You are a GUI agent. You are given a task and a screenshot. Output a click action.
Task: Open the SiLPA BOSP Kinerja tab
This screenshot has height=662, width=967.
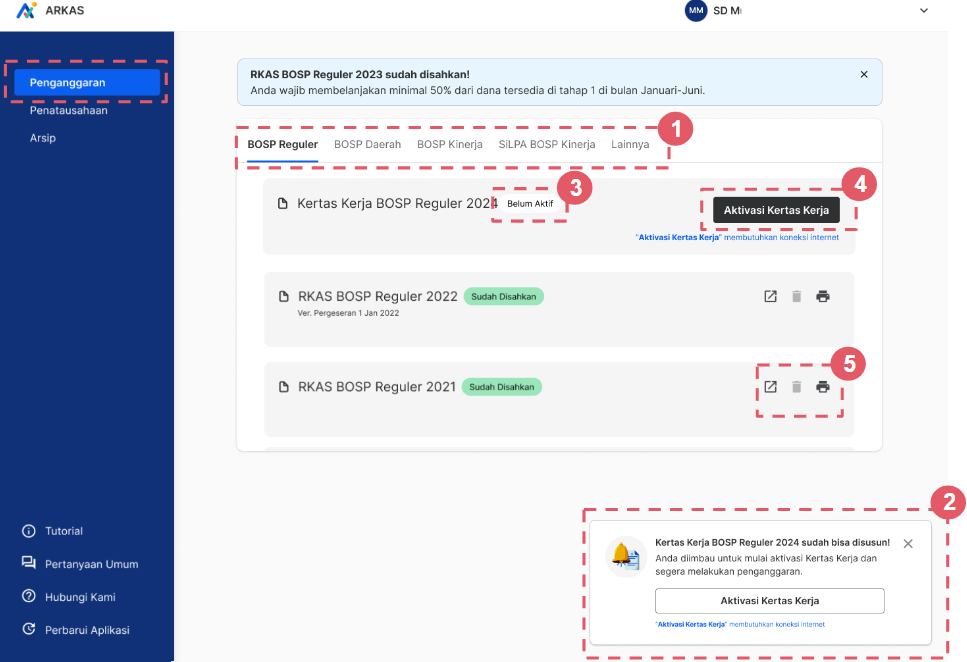tap(547, 144)
